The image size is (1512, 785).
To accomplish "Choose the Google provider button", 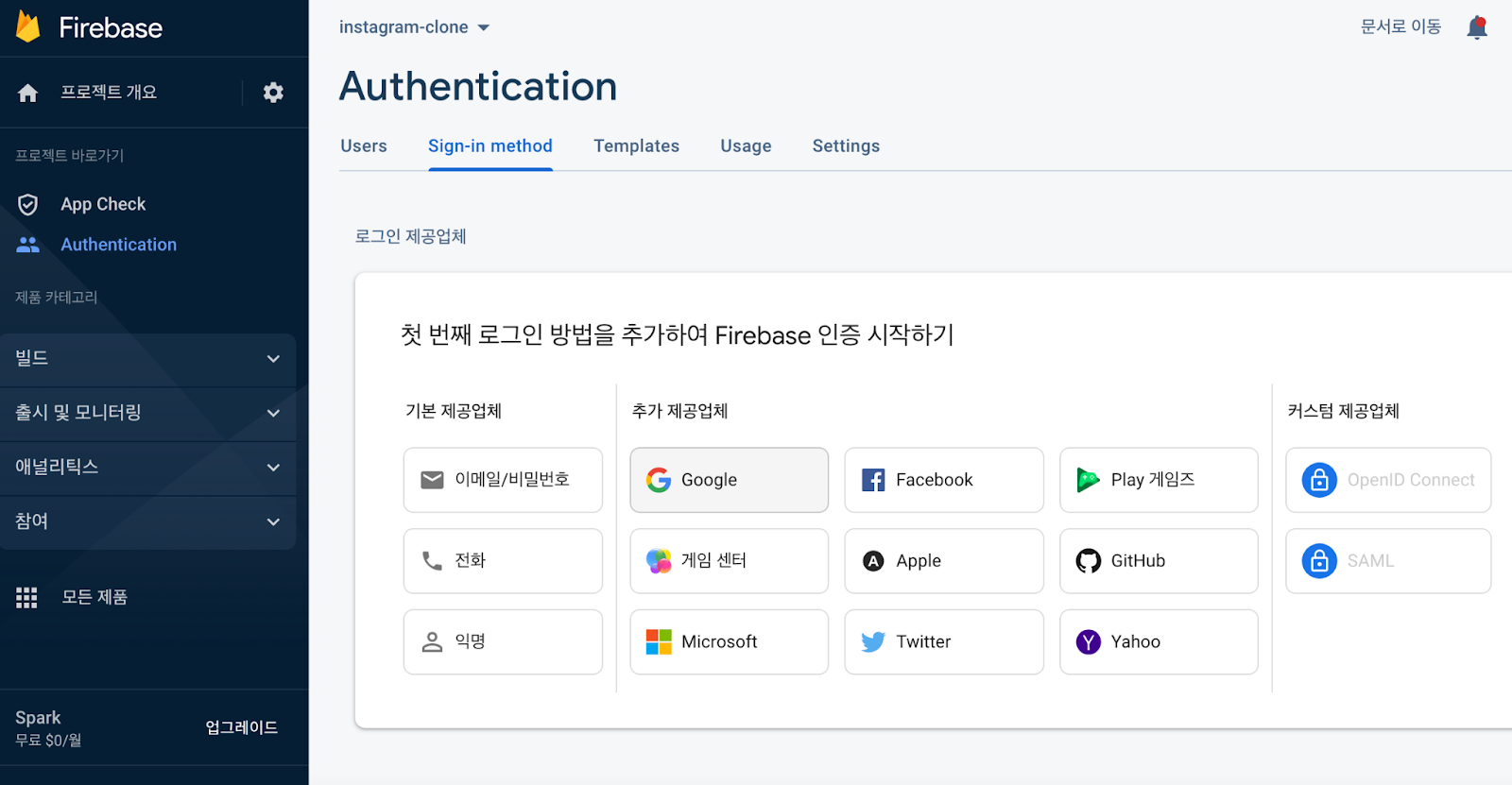I will pyautogui.click(x=730, y=480).
